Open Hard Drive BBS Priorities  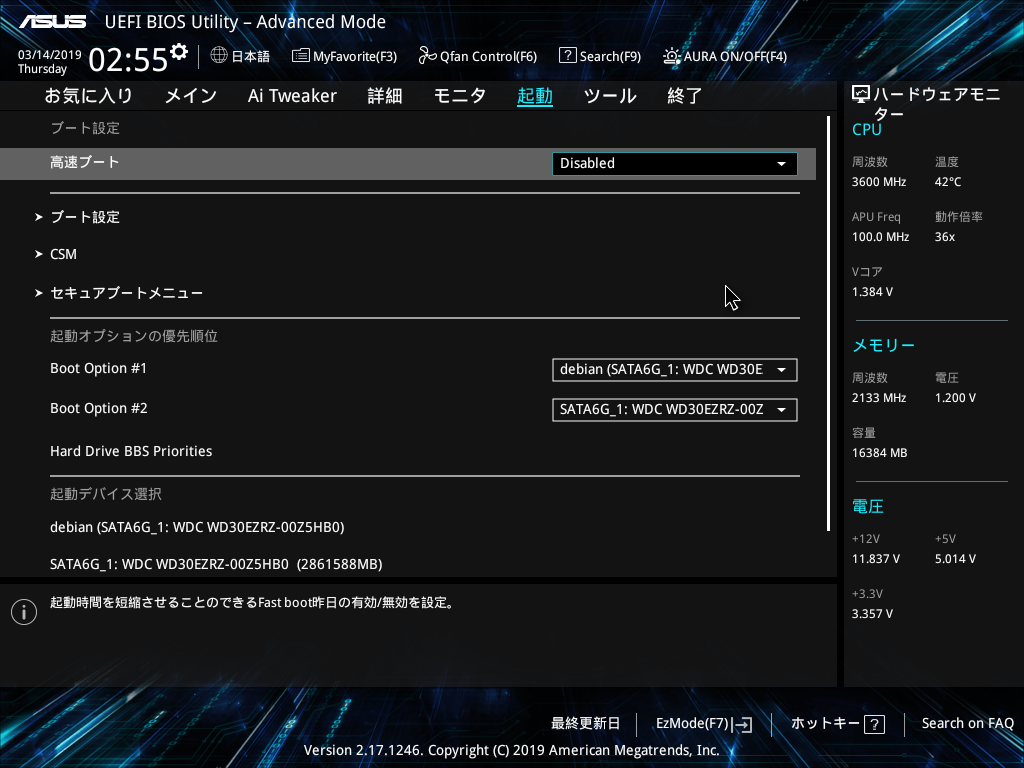[131, 451]
